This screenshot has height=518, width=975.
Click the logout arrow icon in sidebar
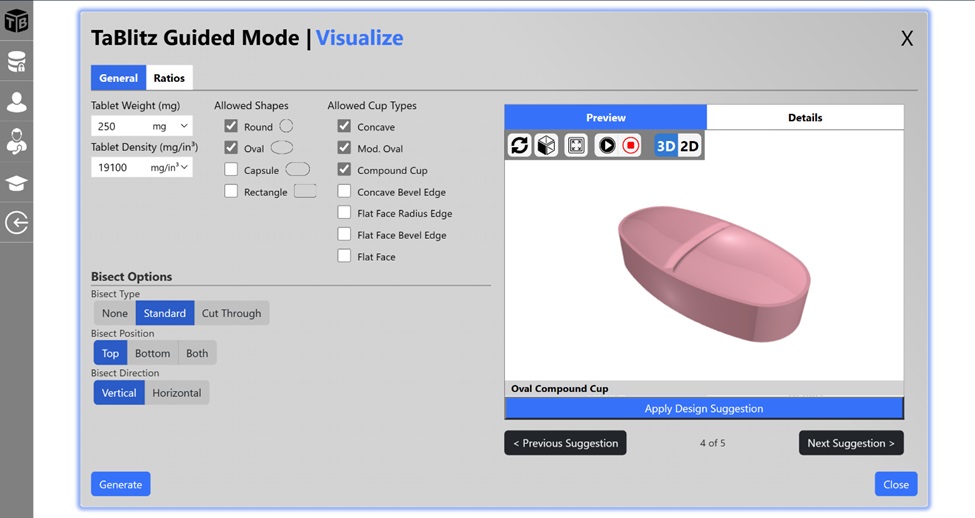tap(17, 223)
